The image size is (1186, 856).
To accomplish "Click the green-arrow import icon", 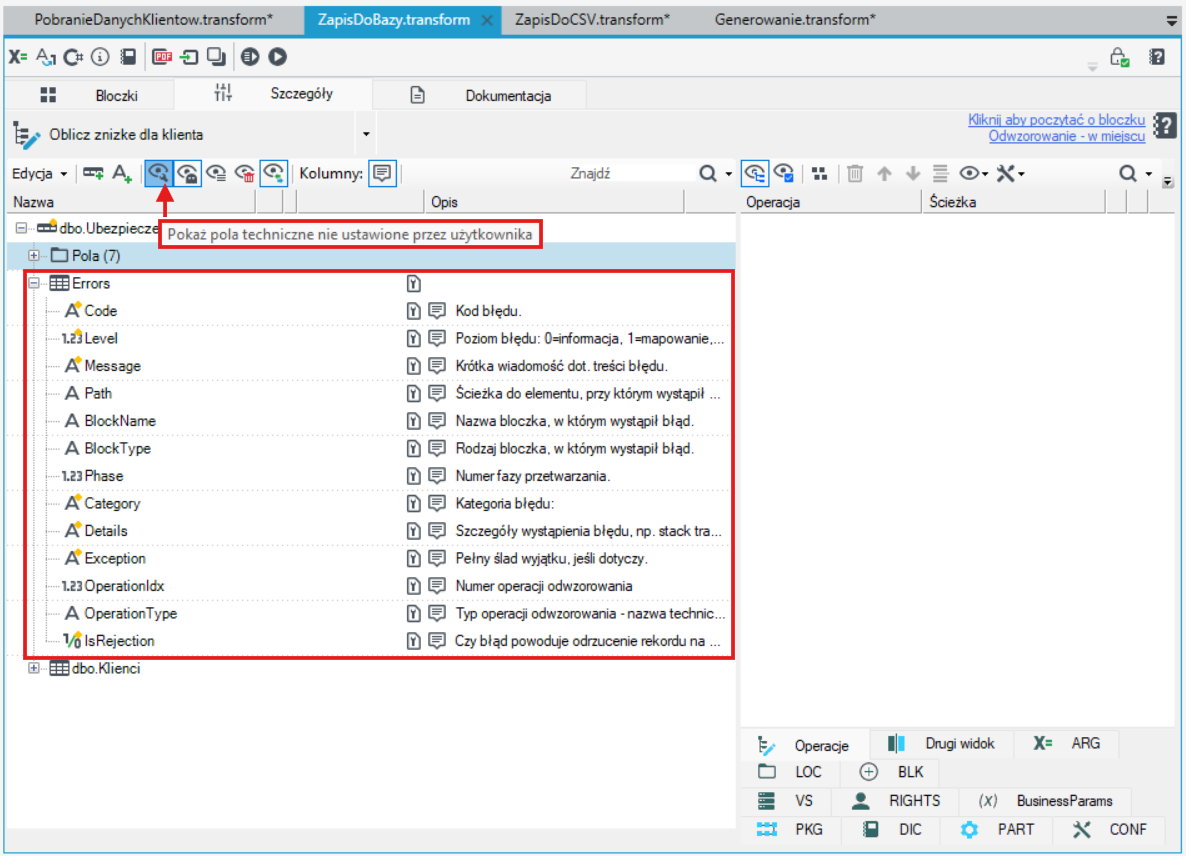I will [x=188, y=57].
